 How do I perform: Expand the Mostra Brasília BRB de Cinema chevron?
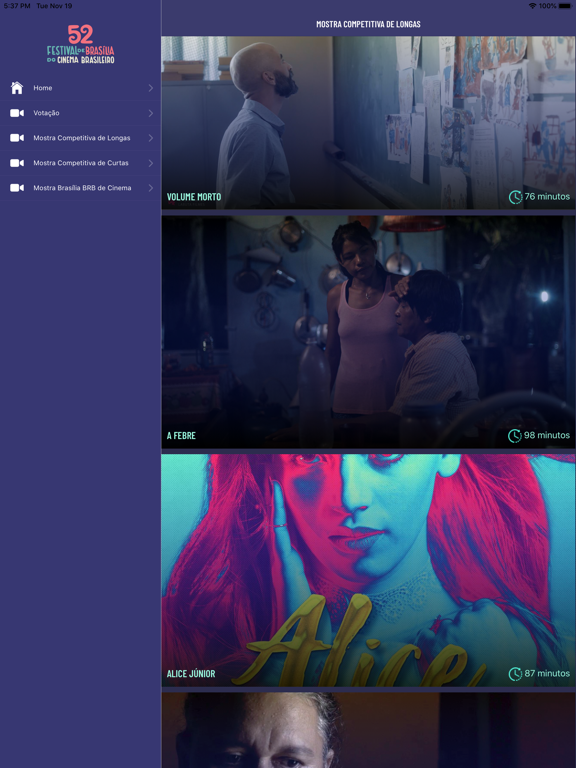[x=150, y=188]
